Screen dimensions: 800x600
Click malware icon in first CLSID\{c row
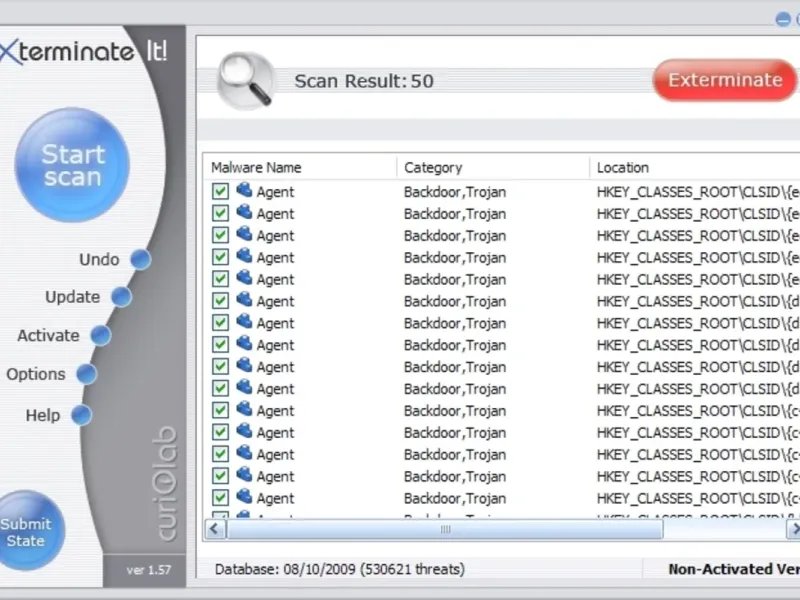tap(244, 409)
